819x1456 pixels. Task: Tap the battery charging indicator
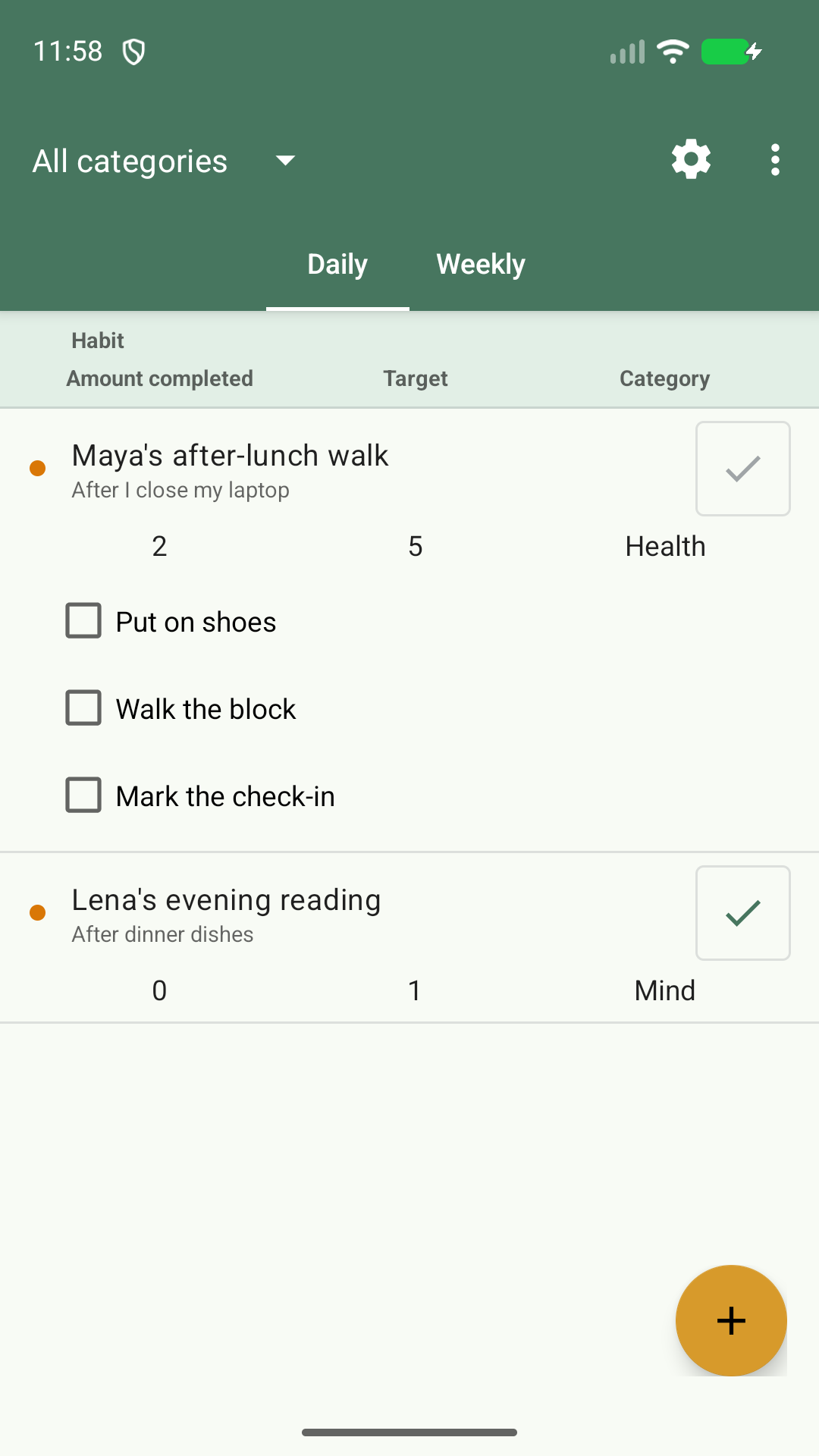tap(731, 52)
